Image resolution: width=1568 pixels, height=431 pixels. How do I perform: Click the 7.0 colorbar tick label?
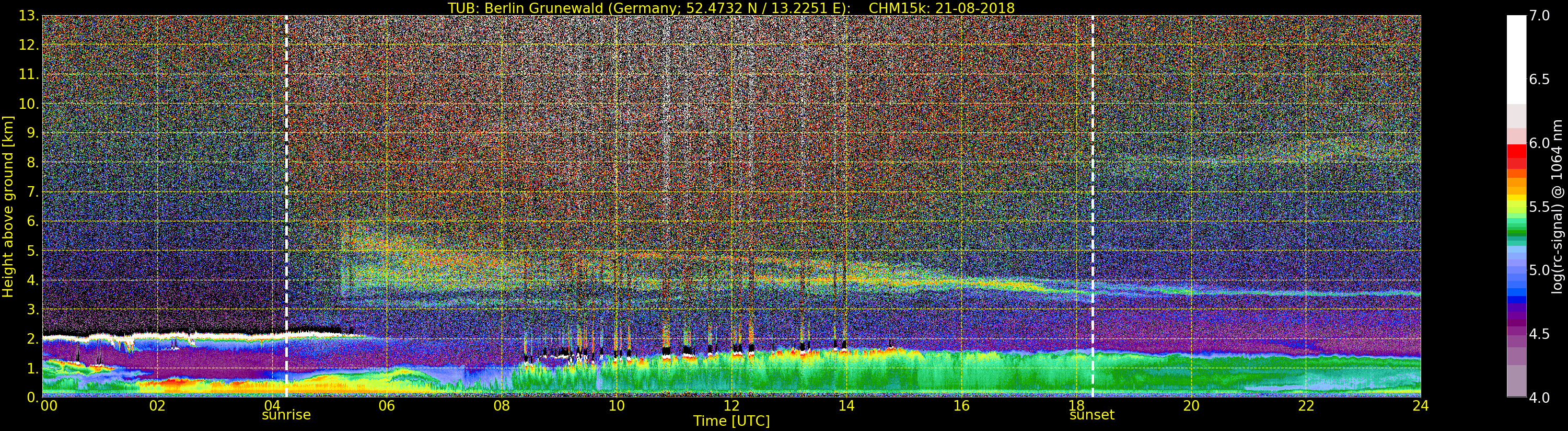pos(1539,16)
